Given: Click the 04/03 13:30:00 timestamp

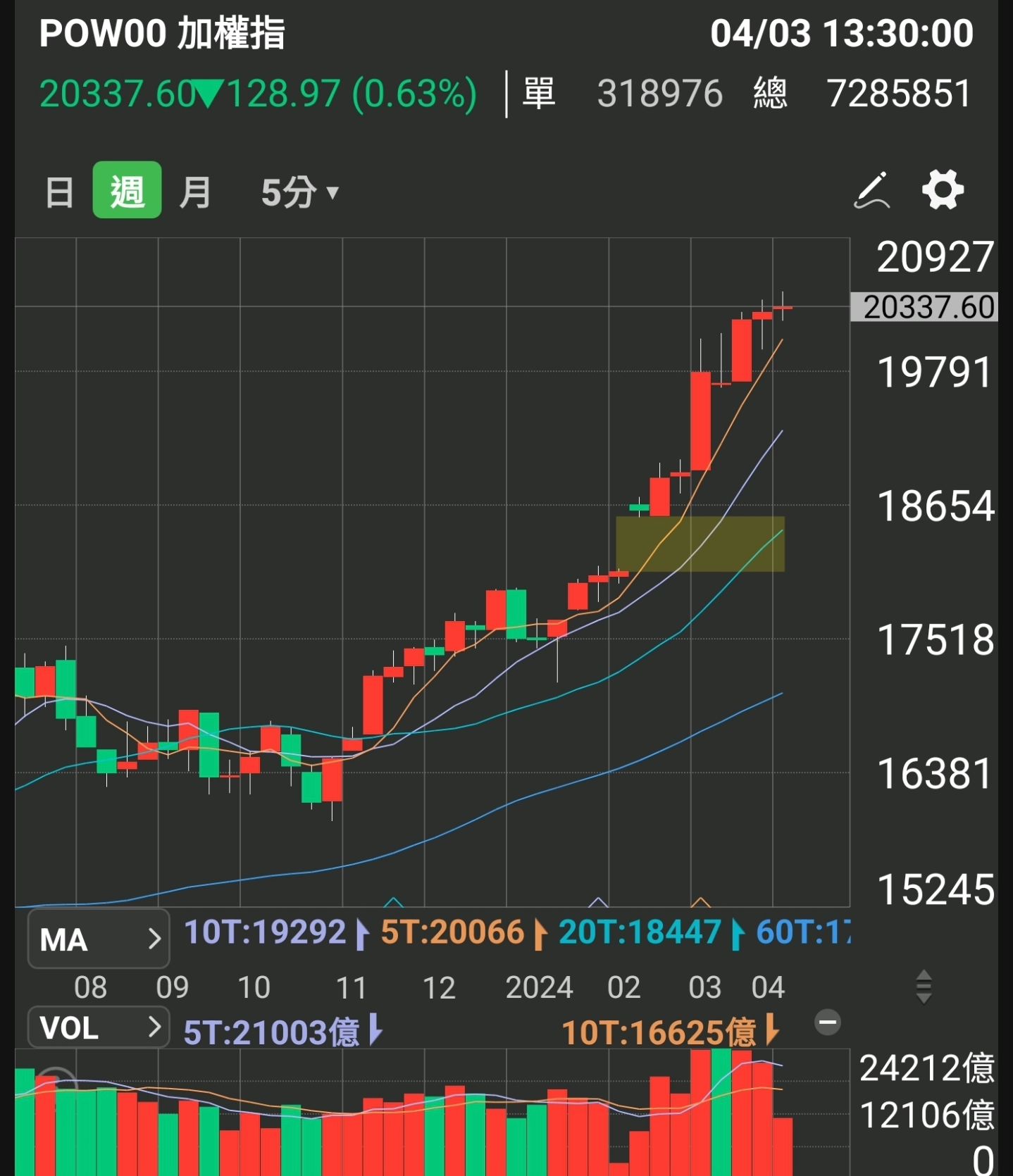Looking at the screenshot, I should pyautogui.click(x=842, y=33).
